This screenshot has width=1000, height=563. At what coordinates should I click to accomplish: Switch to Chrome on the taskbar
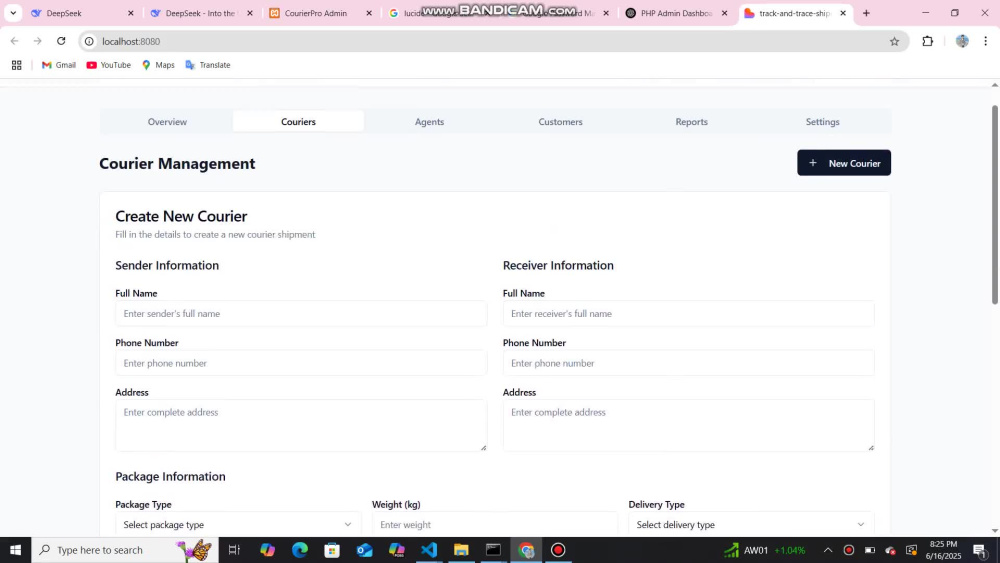tap(526, 550)
